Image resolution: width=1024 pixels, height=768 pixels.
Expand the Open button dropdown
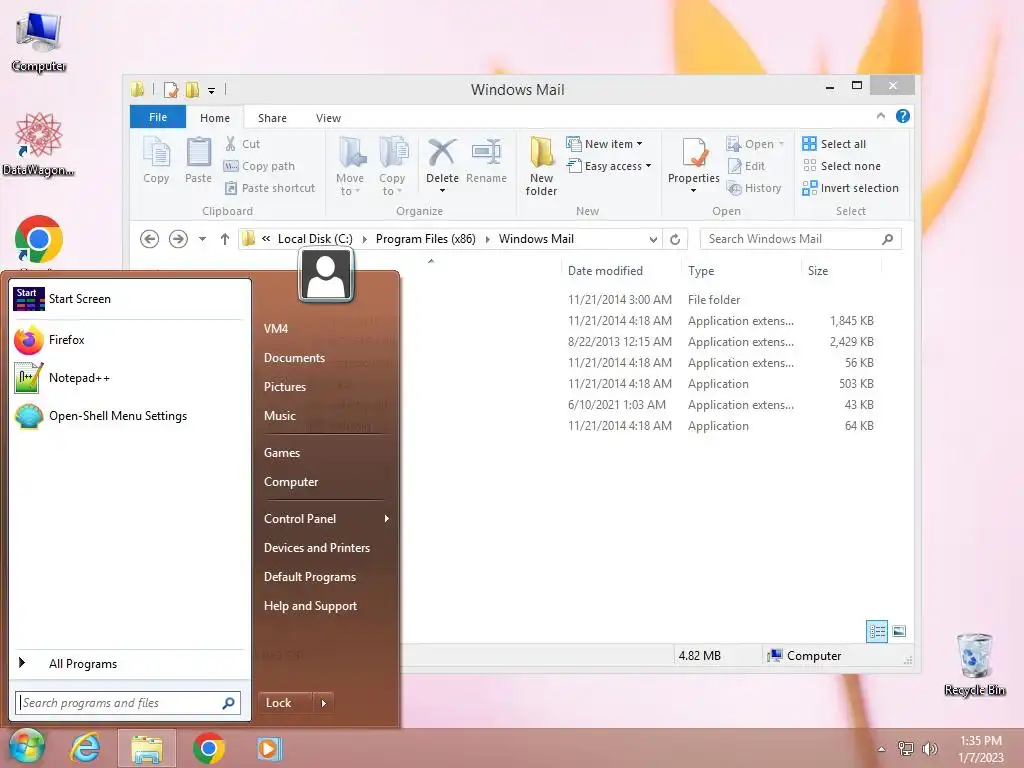(x=781, y=144)
